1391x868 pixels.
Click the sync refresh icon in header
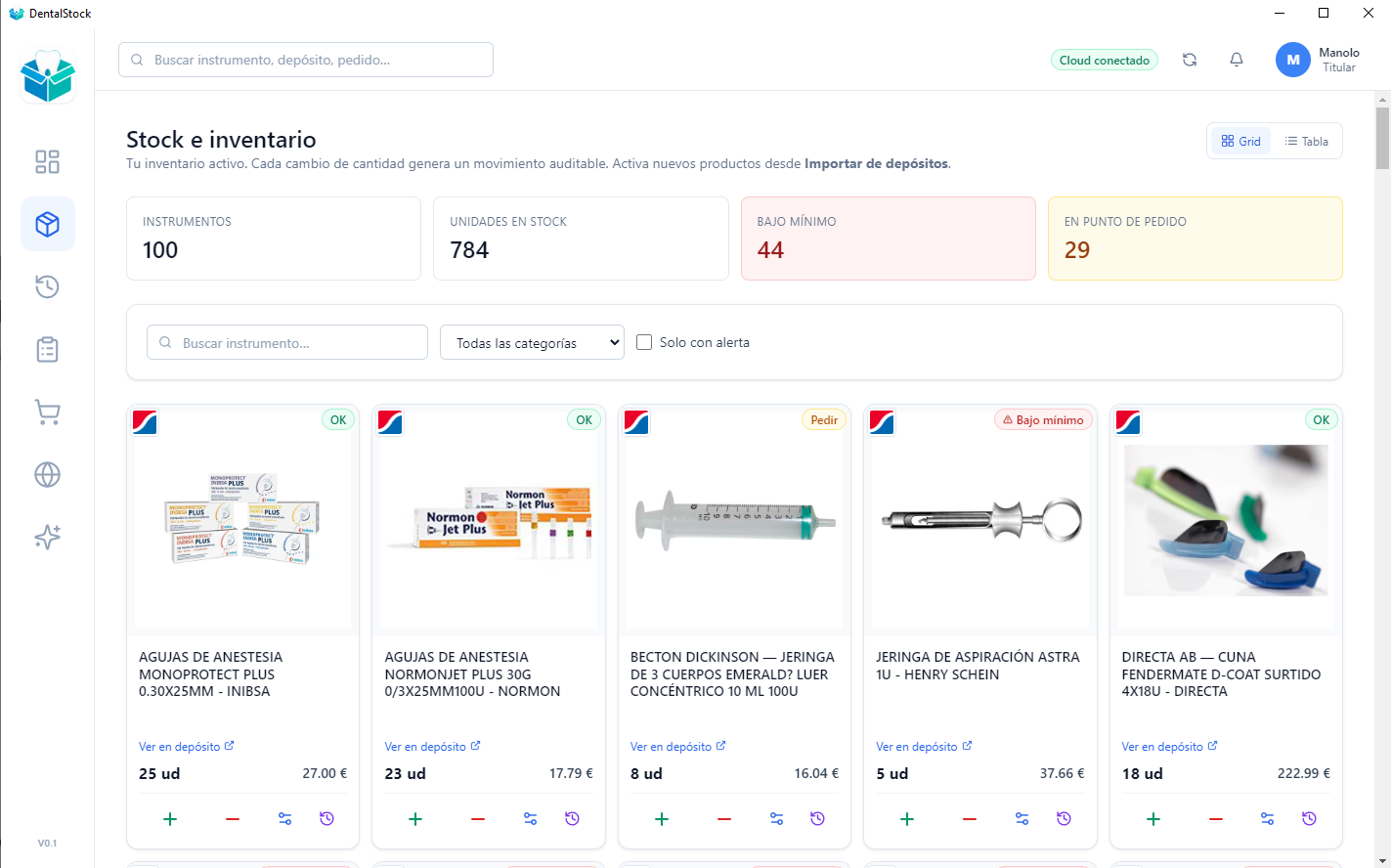1190,60
